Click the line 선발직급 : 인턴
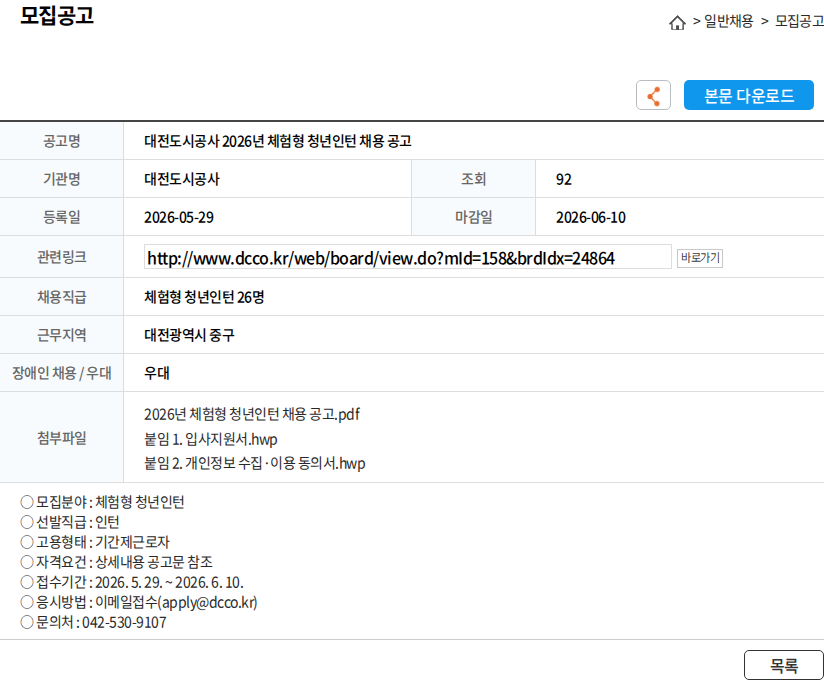Screen dimensions: 824x681 click(70, 522)
